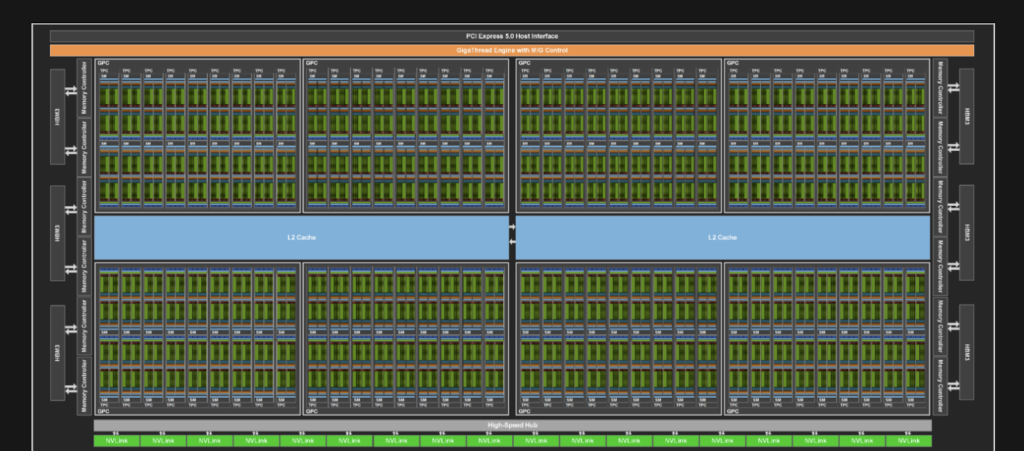The image size is (1024, 451).
Task: Click the lower-right HBM3 block
Action: pos(967,352)
